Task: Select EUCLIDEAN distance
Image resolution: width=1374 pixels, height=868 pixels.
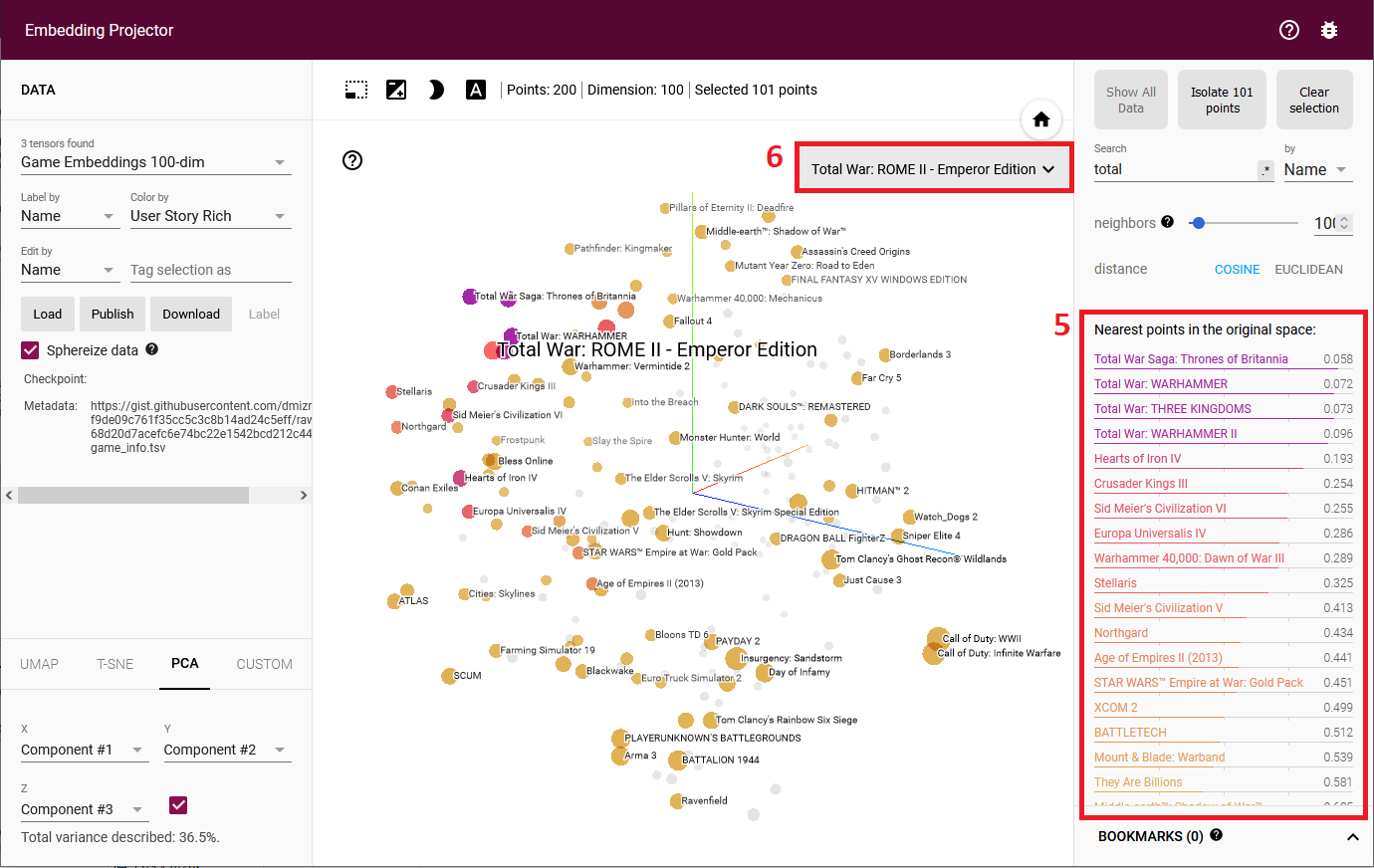Action: click(1309, 269)
